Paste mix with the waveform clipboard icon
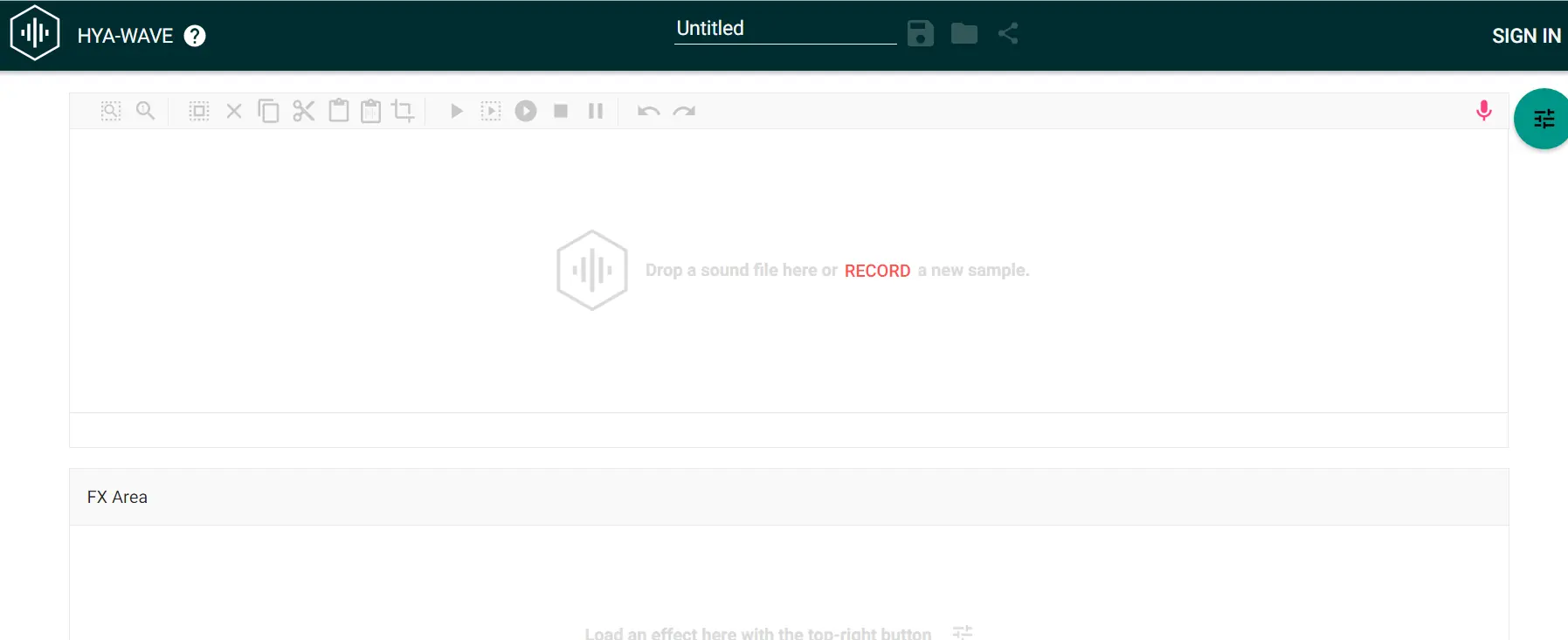Screen dimensions: 1568x640 tap(371, 111)
